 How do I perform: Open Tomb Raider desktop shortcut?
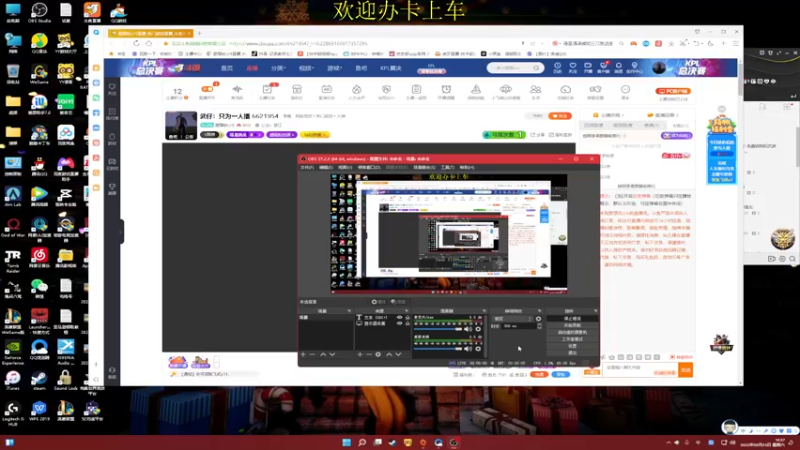click(13, 260)
